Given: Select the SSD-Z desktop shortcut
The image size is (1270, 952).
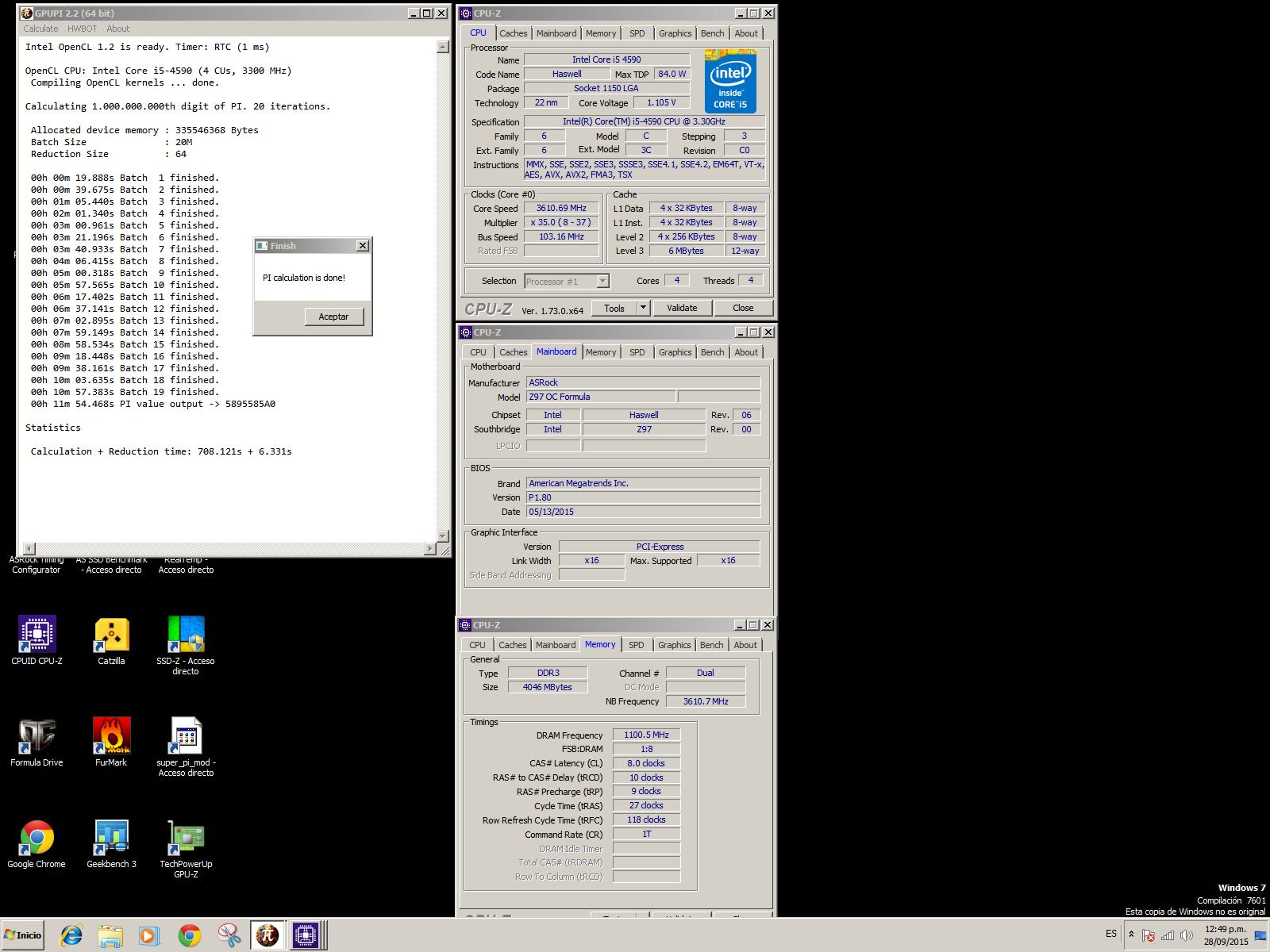Looking at the screenshot, I should 186,646.
